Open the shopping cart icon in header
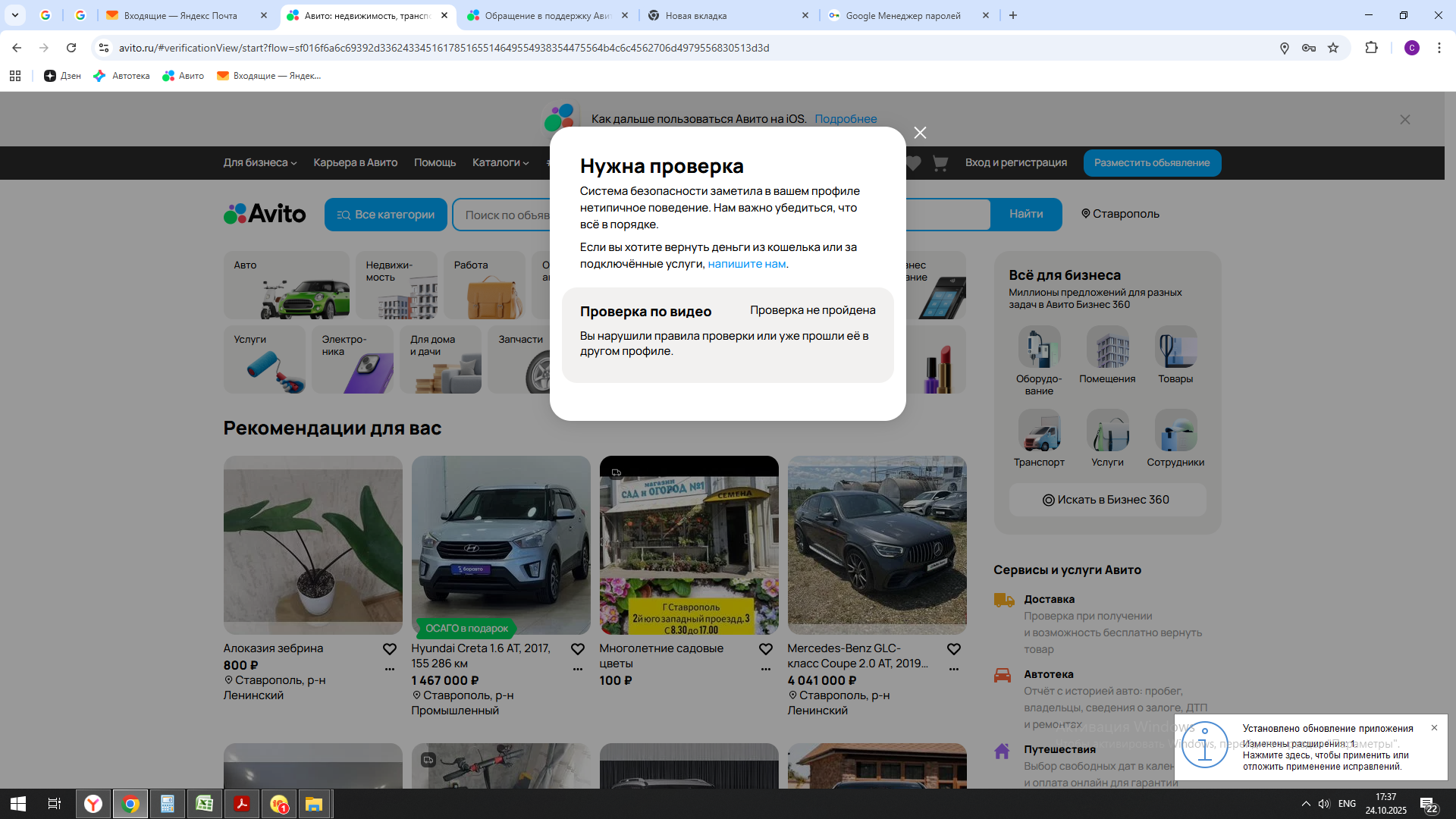Image resolution: width=1456 pixels, height=819 pixels. click(x=940, y=162)
